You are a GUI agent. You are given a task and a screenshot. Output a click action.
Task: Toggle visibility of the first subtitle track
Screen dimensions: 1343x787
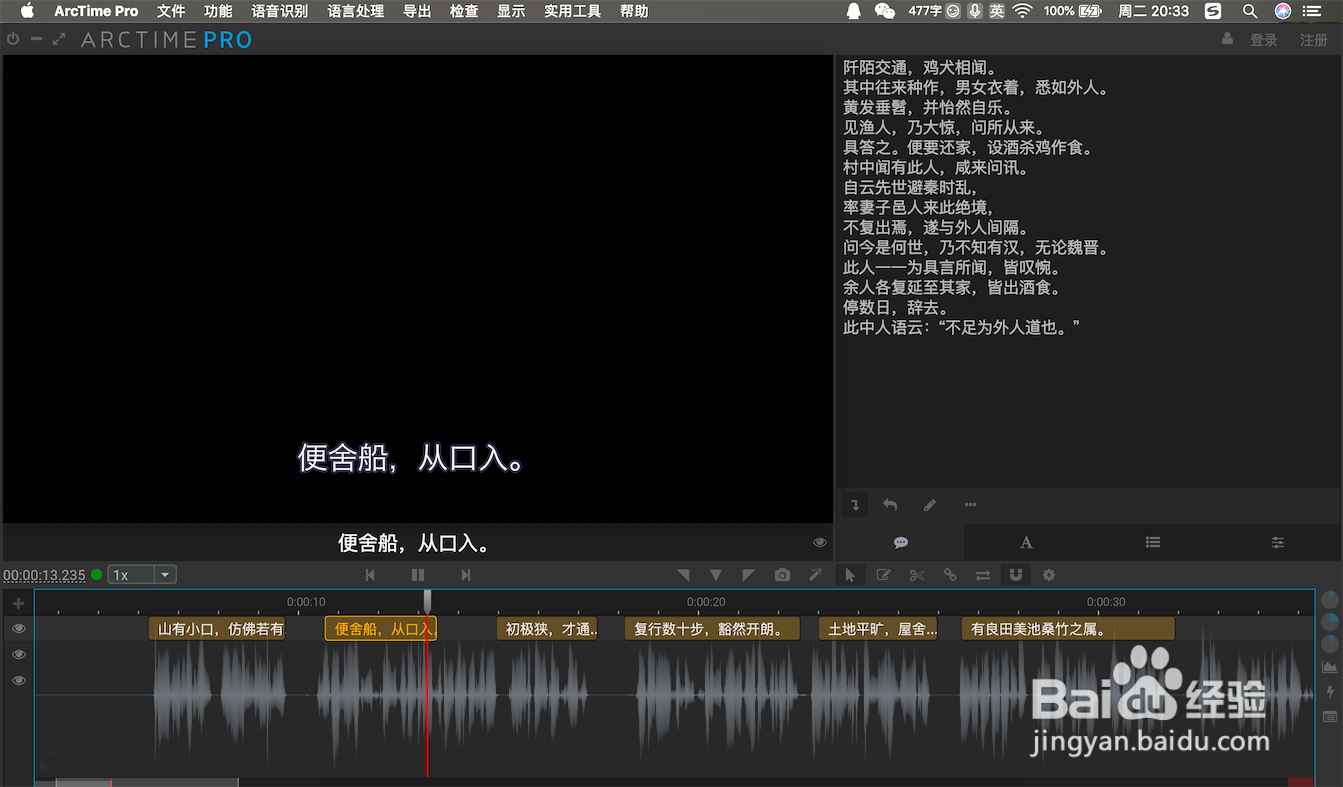point(18,629)
